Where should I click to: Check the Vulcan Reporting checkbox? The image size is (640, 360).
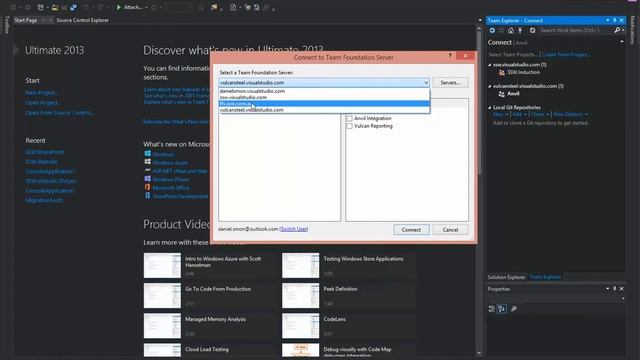[x=349, y=126]
